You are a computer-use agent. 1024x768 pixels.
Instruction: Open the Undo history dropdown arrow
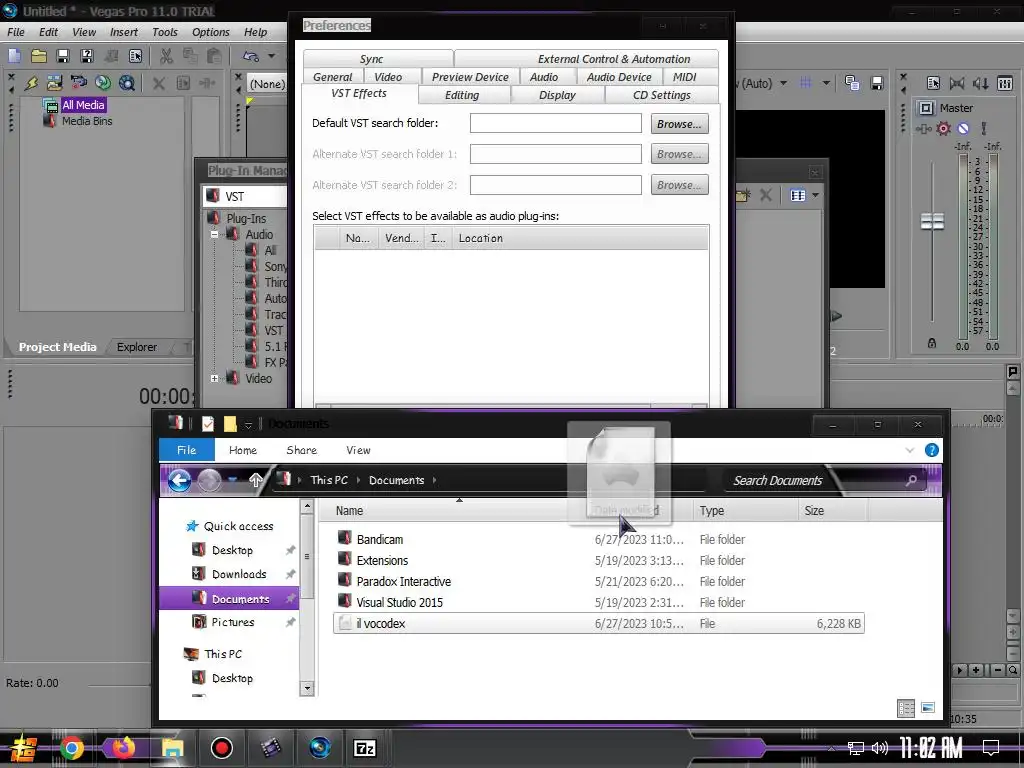(x=272, y=56)
